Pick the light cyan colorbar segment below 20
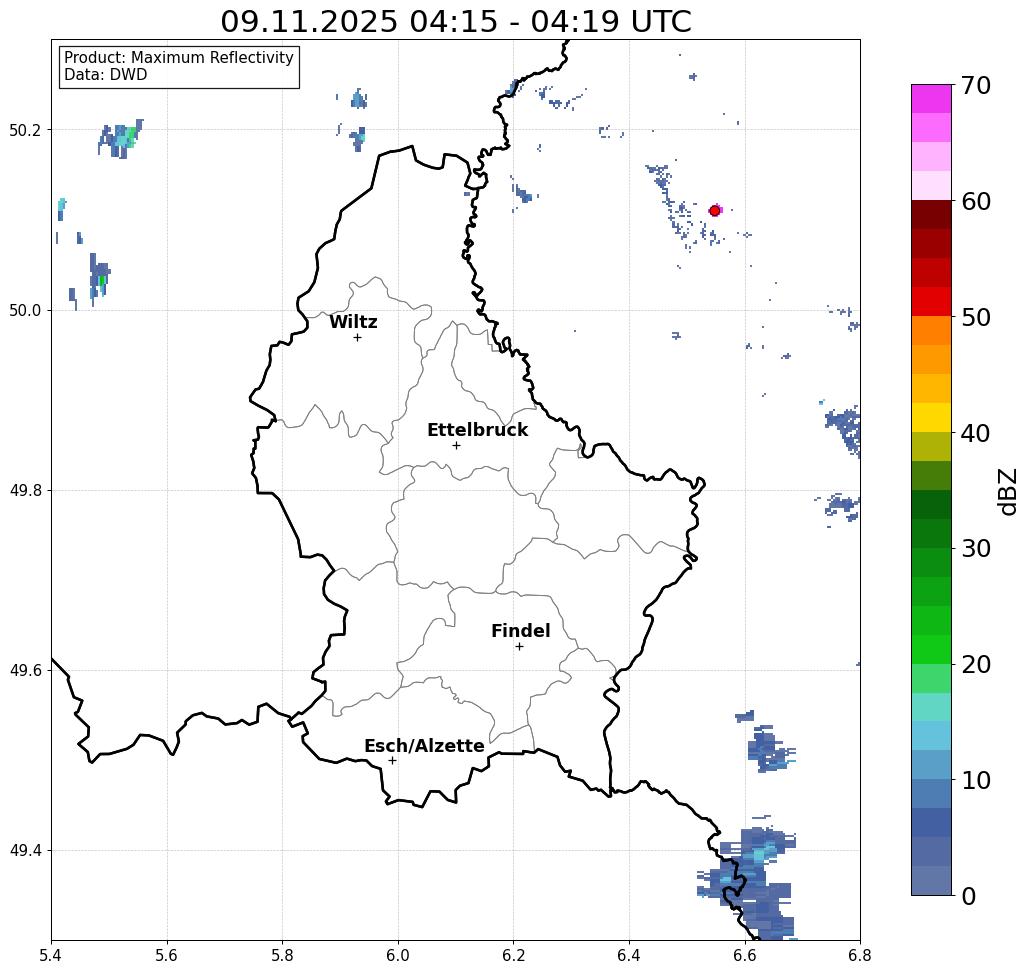 pyautogui.click(x=931, y=707)
